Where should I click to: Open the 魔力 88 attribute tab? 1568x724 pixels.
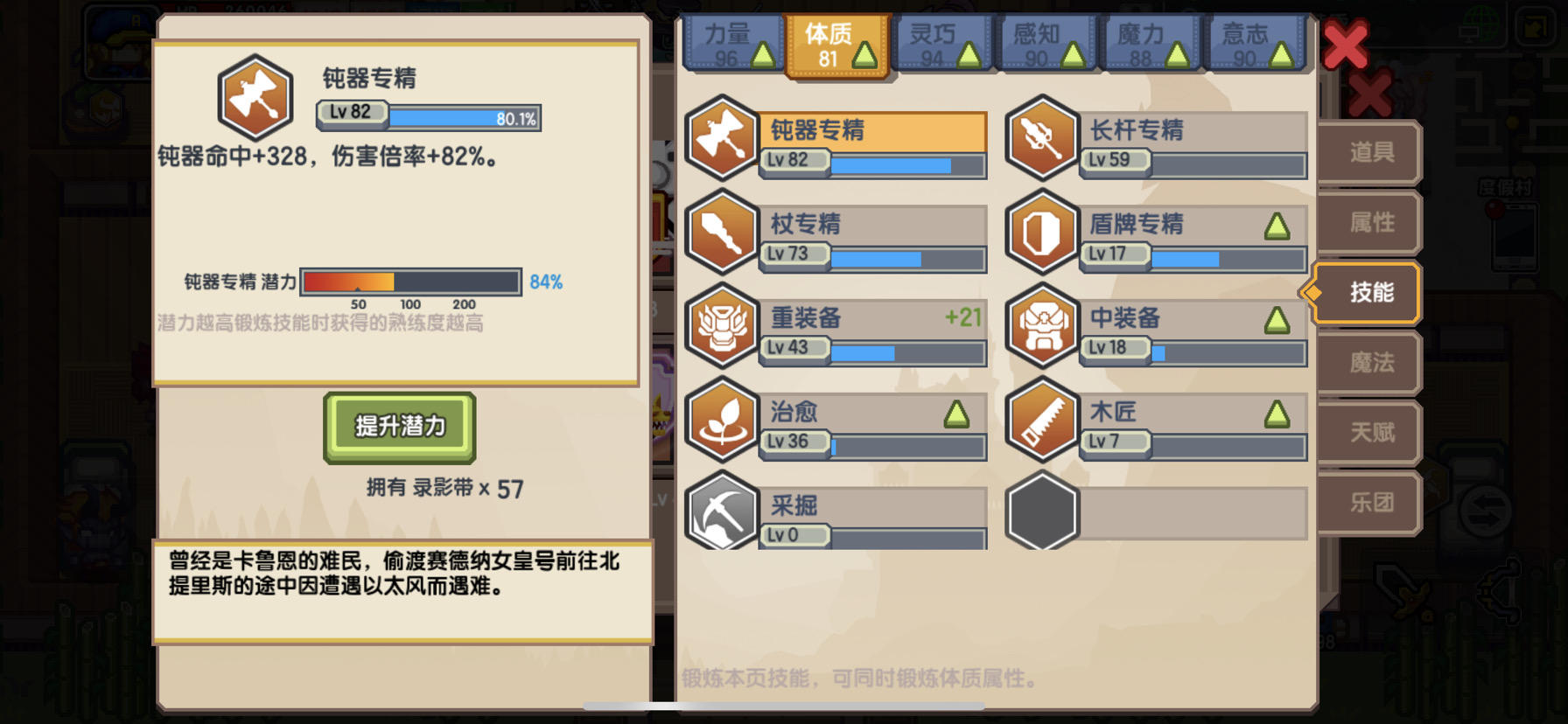[1150, 45]
